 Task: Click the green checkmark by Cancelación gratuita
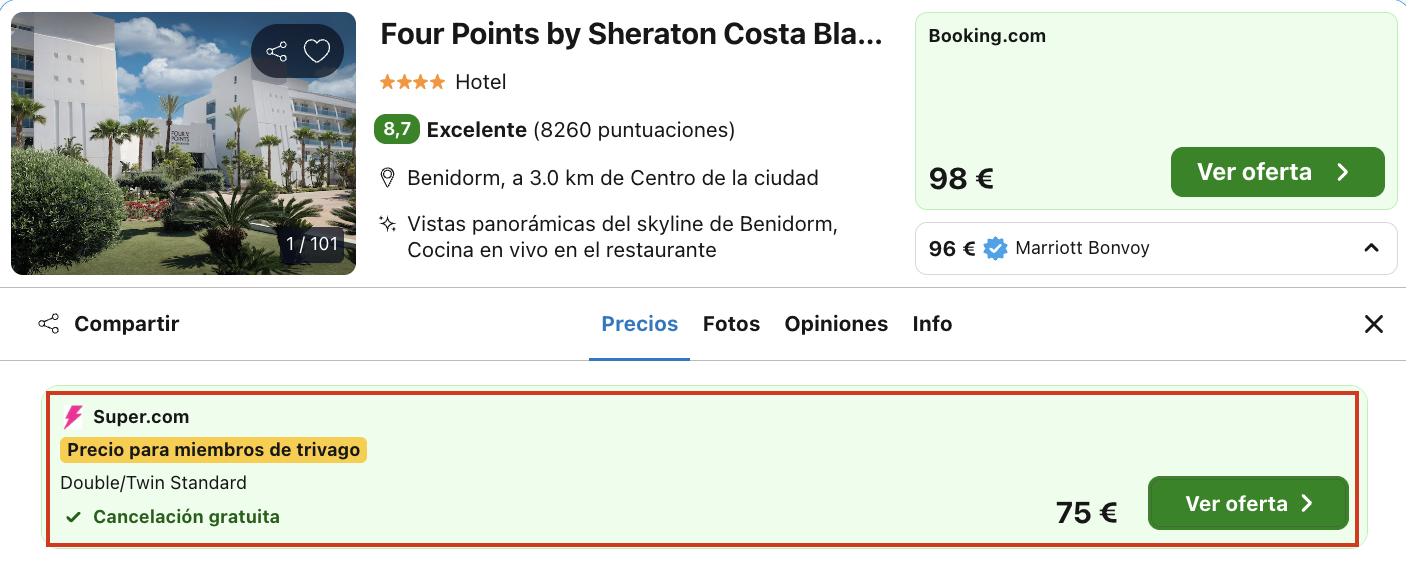click(73, 517)
